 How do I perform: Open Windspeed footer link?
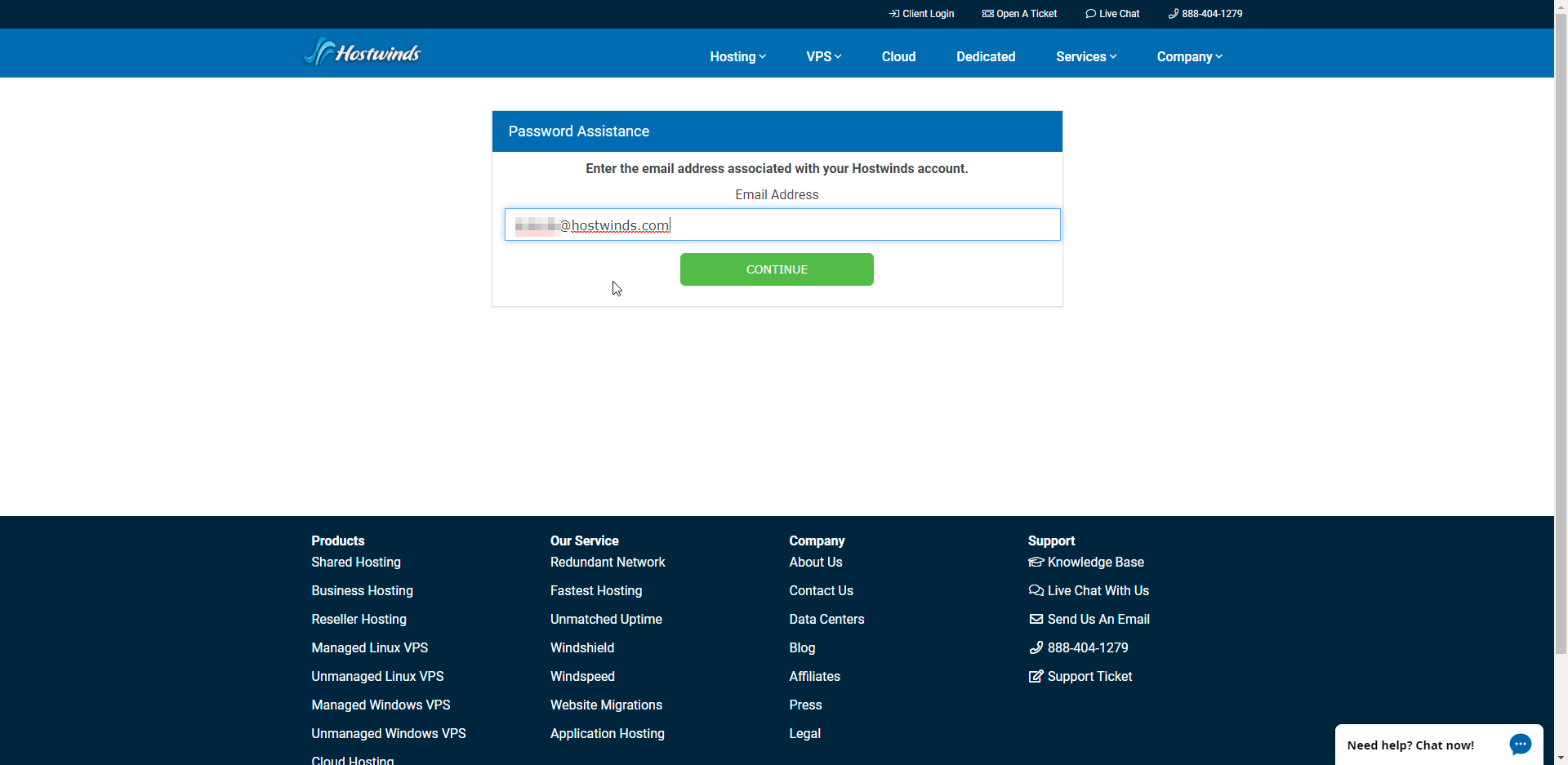point(582,676)
